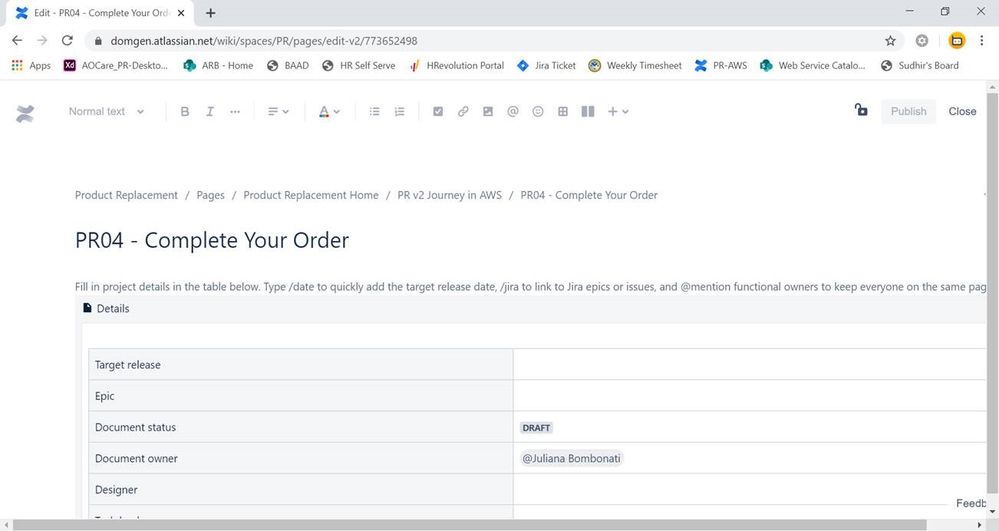Open Product Replacement Home breadcrumb

pyautogui.click(x=311, y=195)
